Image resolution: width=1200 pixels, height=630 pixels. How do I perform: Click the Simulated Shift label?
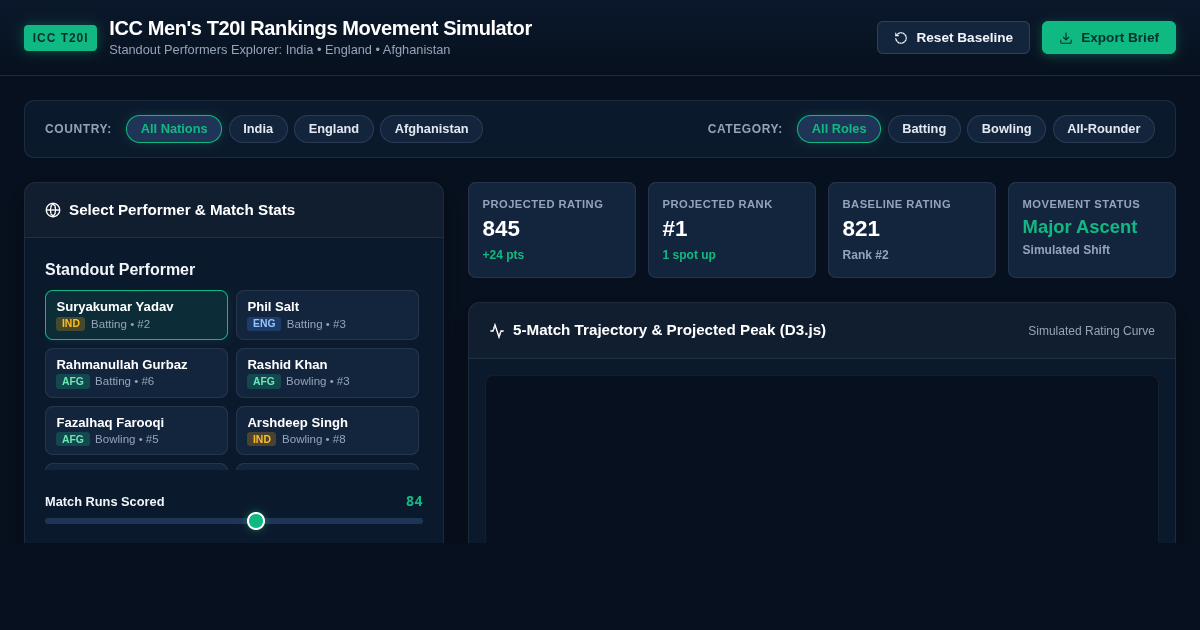(1066, 250)
